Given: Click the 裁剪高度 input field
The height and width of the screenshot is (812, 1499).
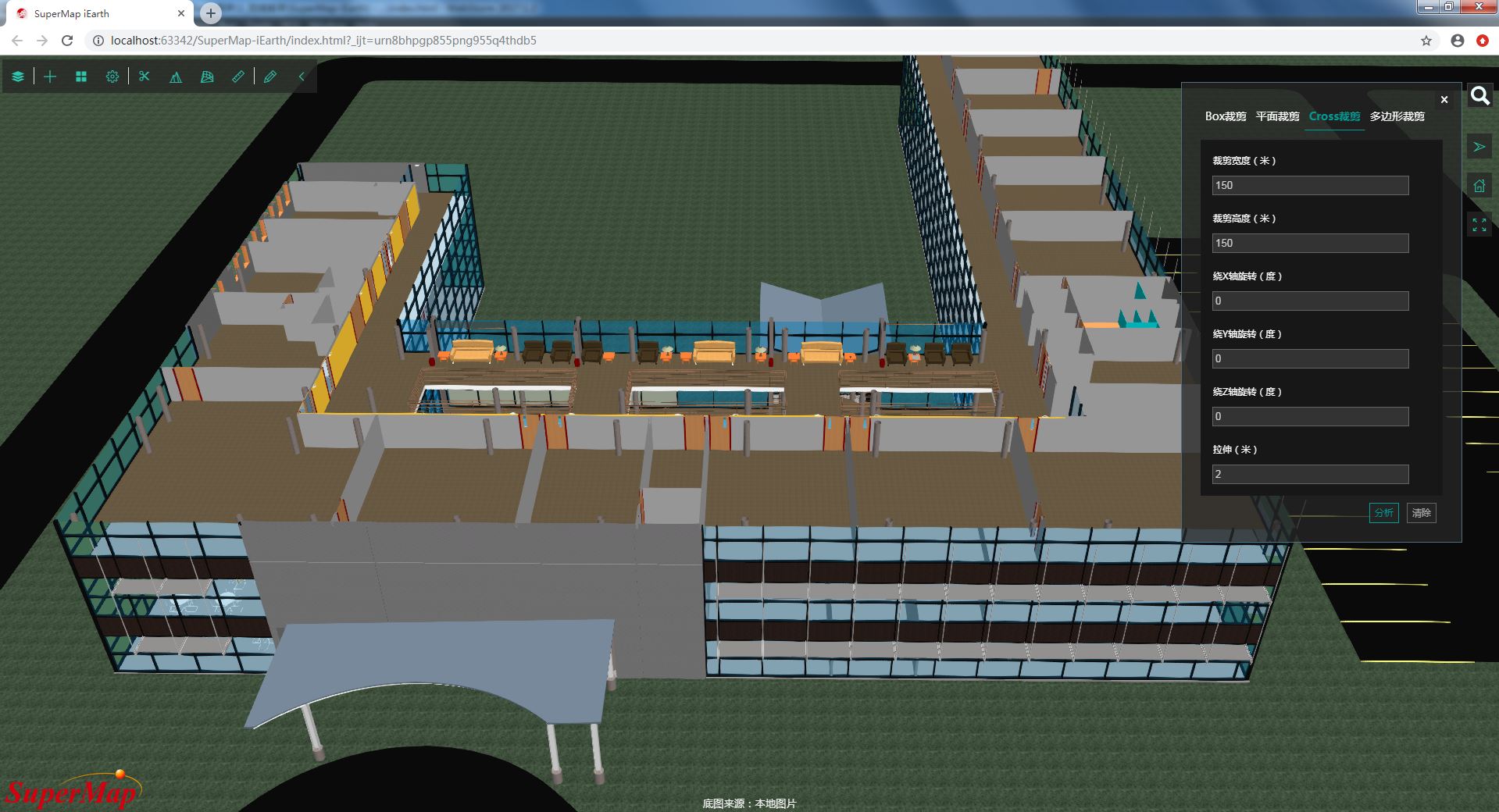Looking at the screenshot, I should [x=1310, y=243].
